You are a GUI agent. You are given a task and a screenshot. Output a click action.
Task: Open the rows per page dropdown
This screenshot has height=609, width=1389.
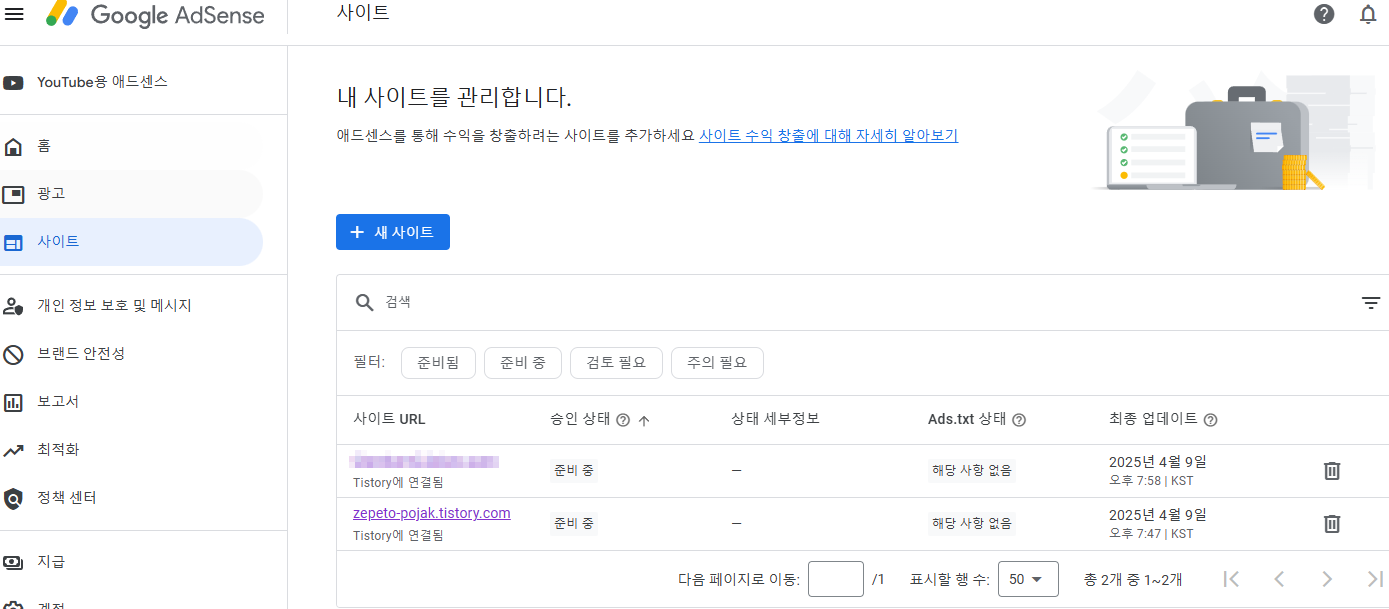click(1028, 579)
